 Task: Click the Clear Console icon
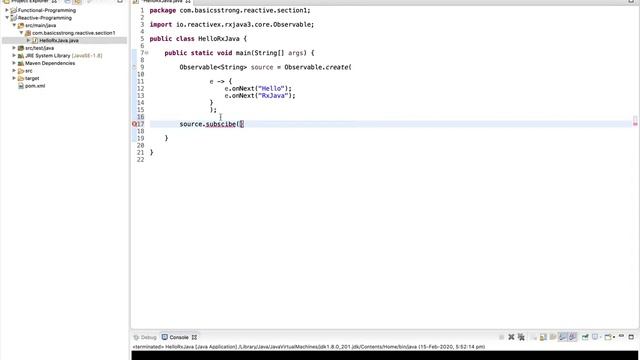point(534,337)
